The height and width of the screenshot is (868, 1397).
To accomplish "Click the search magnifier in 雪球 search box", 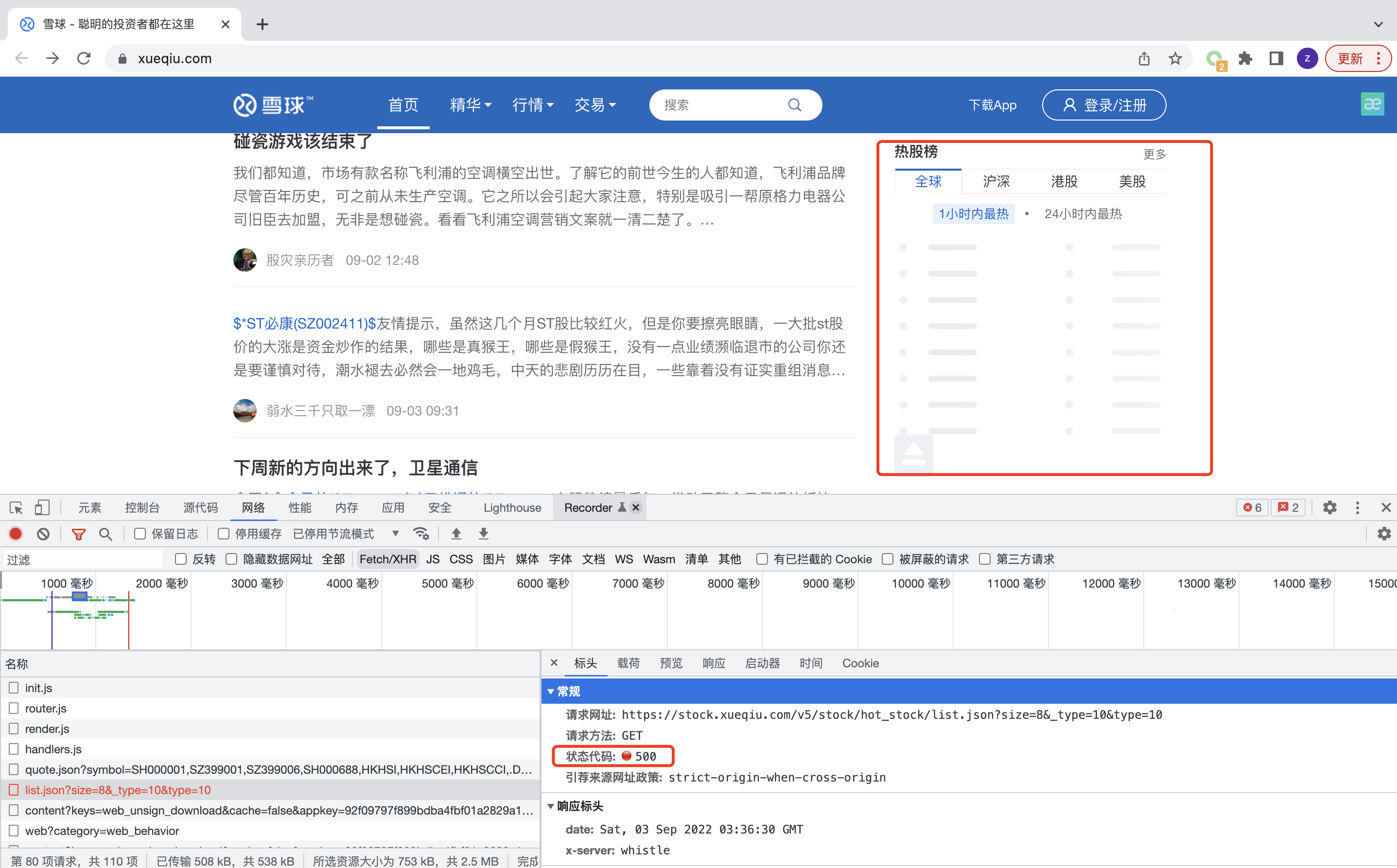I will pos(794,104).
